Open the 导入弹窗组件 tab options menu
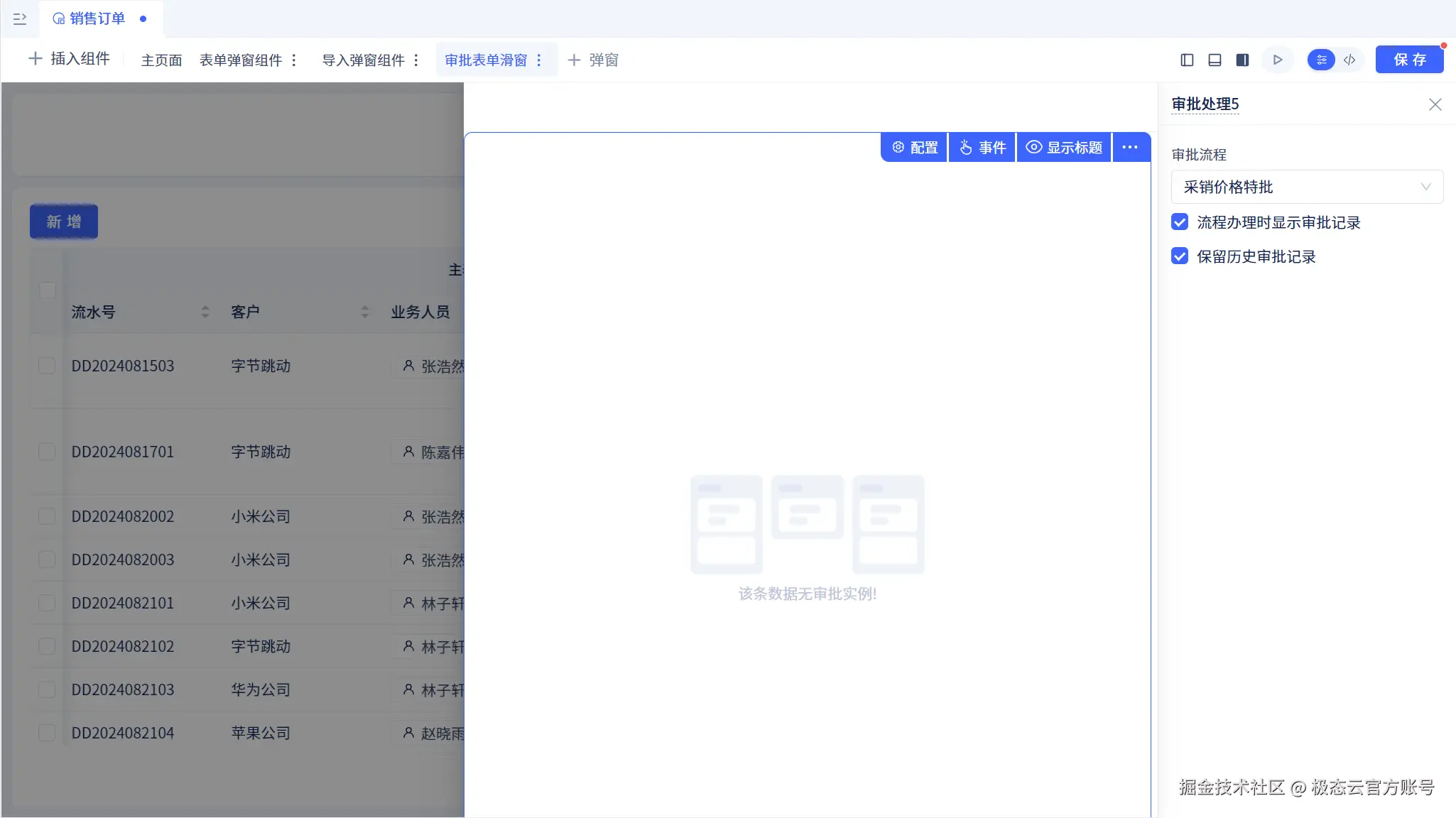The image size is (1456, 818). (416, 60)
